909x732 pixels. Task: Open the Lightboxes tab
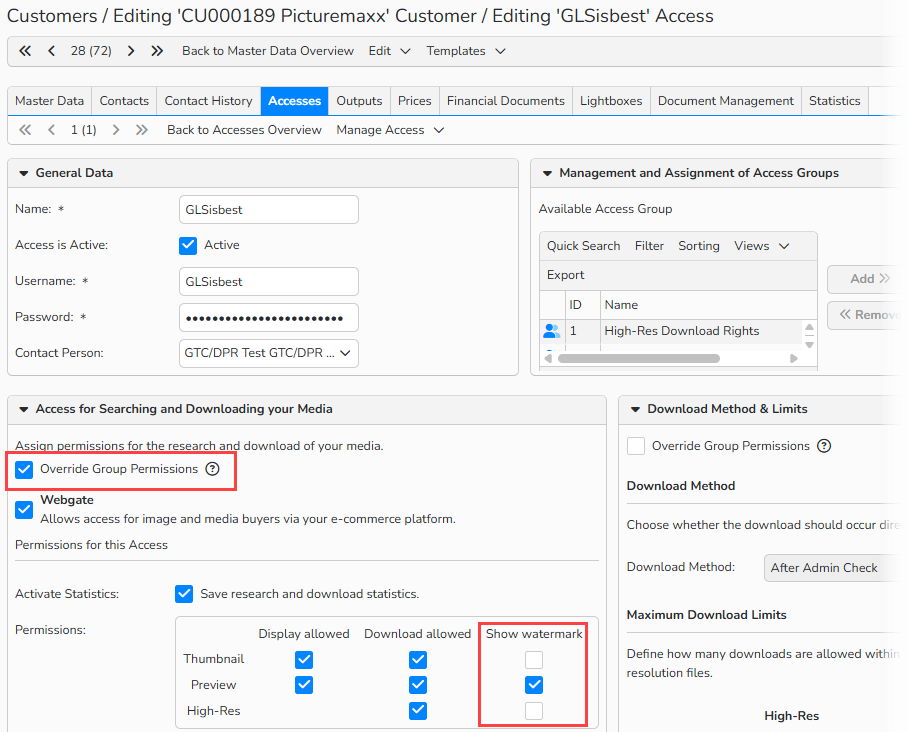tap(611, 101)
